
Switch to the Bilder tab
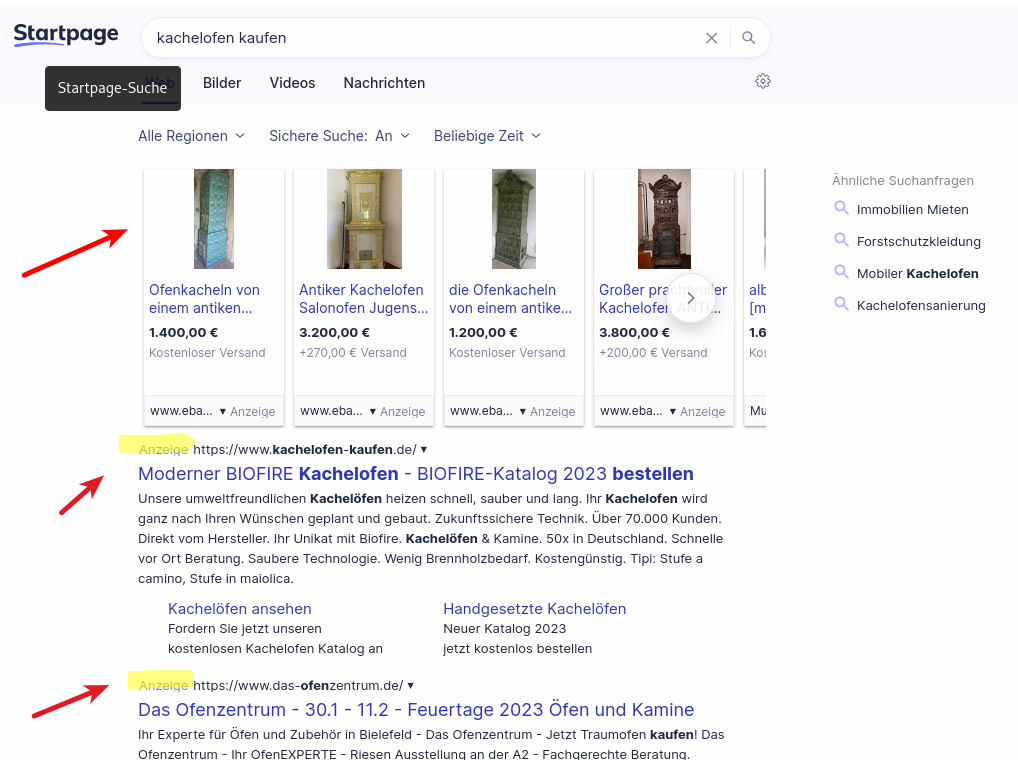pos(222,83)
